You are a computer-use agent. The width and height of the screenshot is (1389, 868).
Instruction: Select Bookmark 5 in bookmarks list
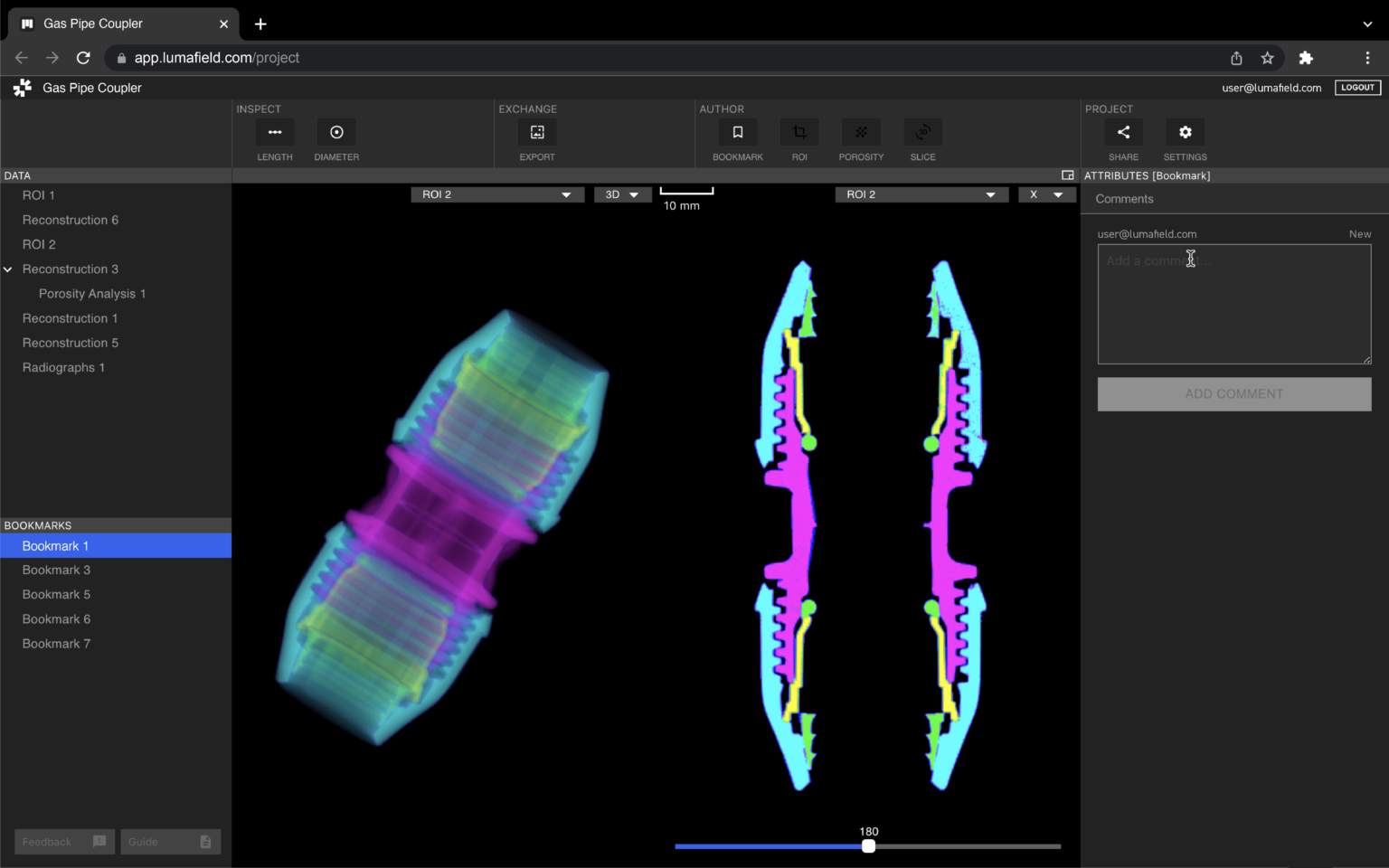56,595
